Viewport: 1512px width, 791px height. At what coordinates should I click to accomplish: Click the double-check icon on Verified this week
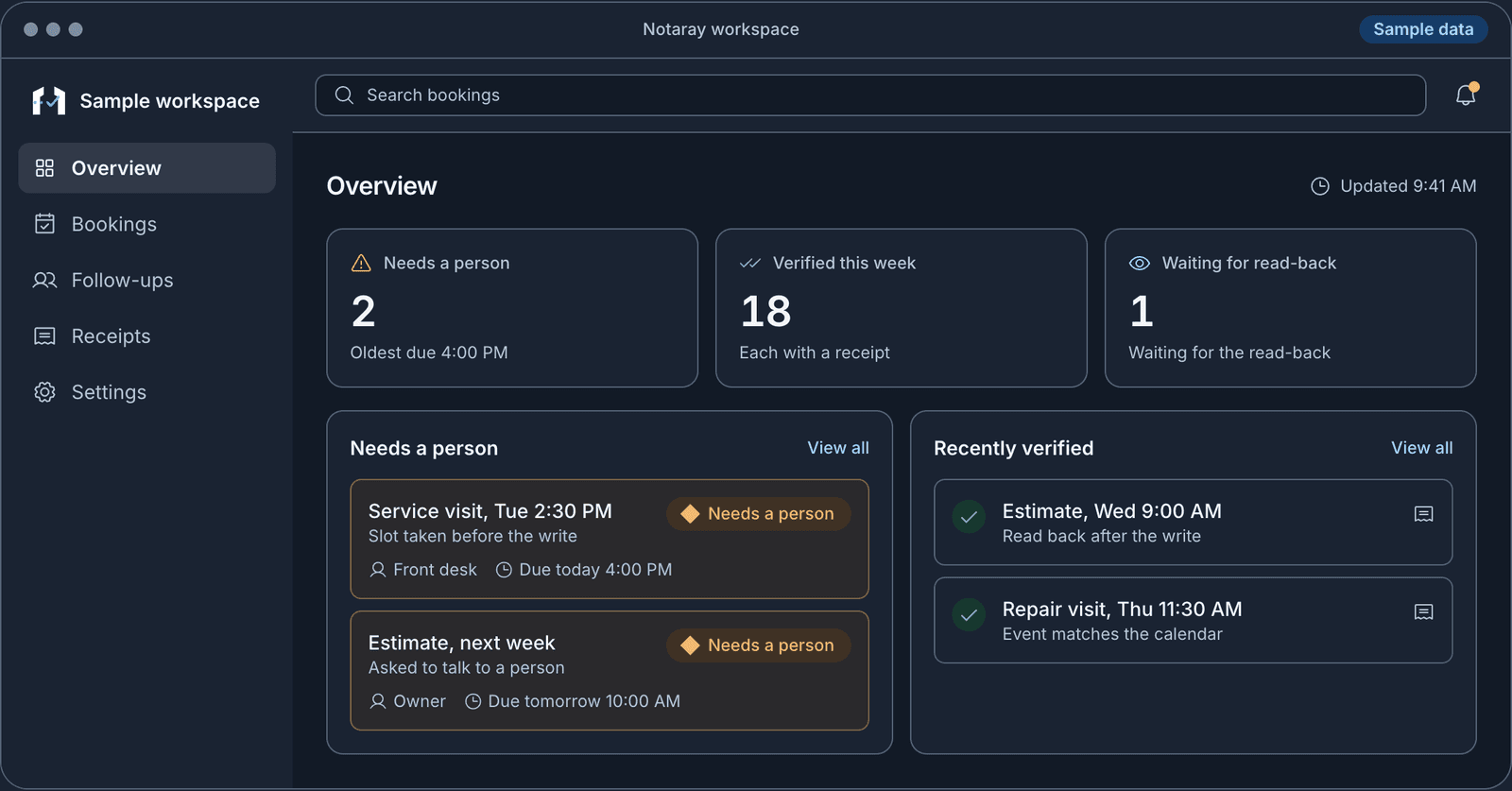point(750,263)
